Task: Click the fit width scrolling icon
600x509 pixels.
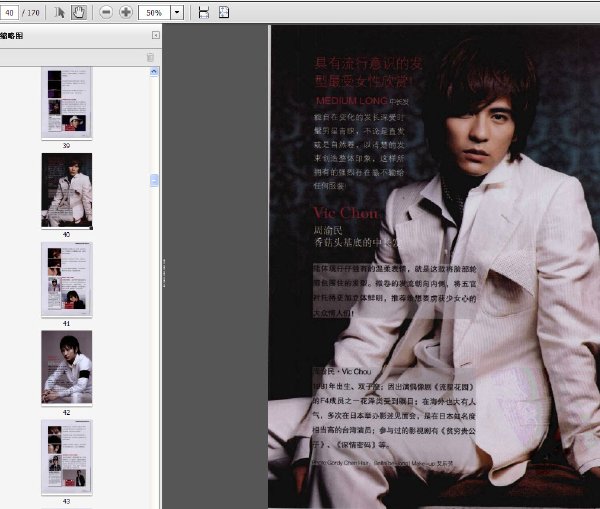Action: (204, 13)
